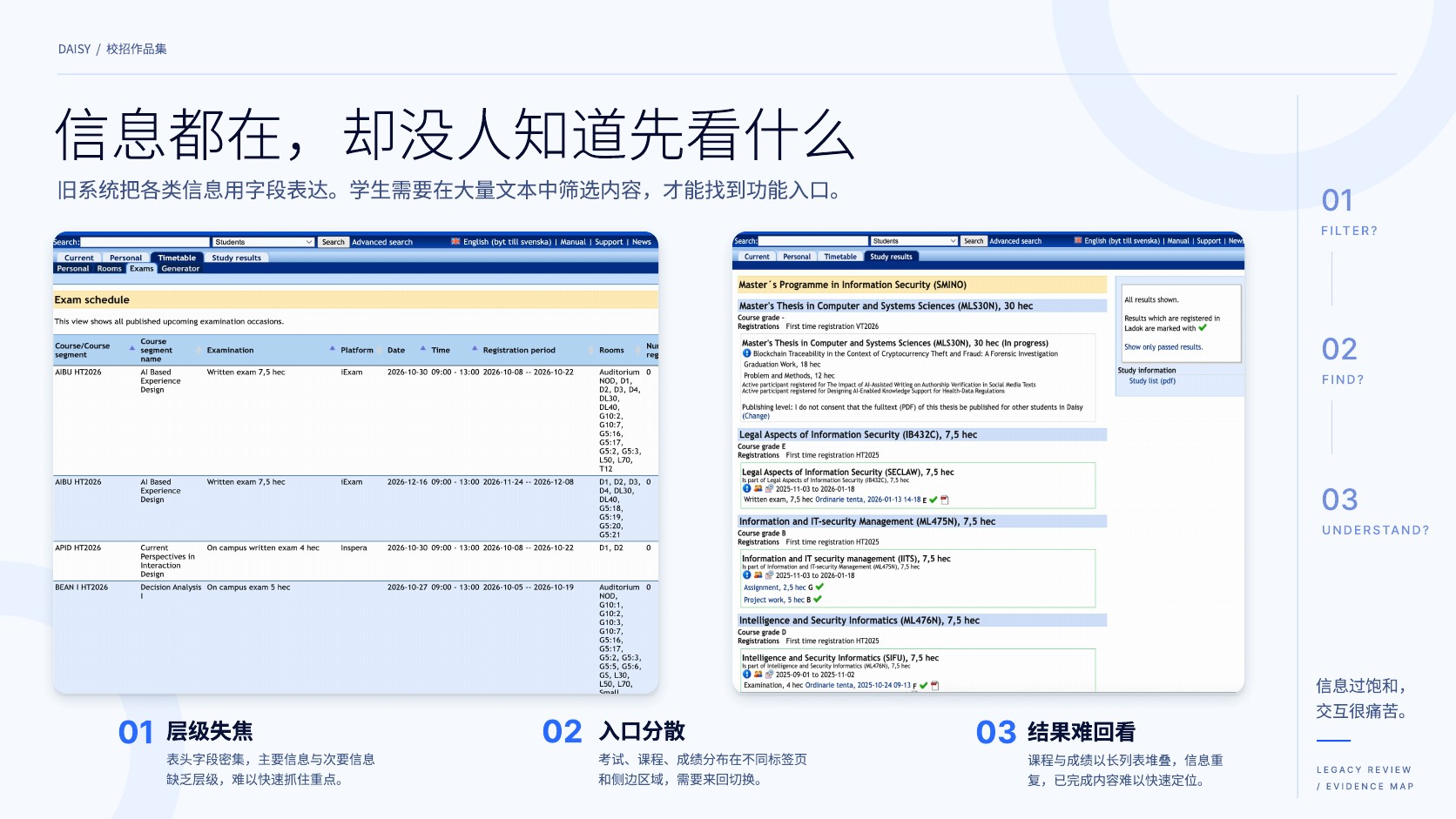The image size is (1456, 819).
Task: Click the Search button in the Exam schedule window
Action: [x=334, y=242]
